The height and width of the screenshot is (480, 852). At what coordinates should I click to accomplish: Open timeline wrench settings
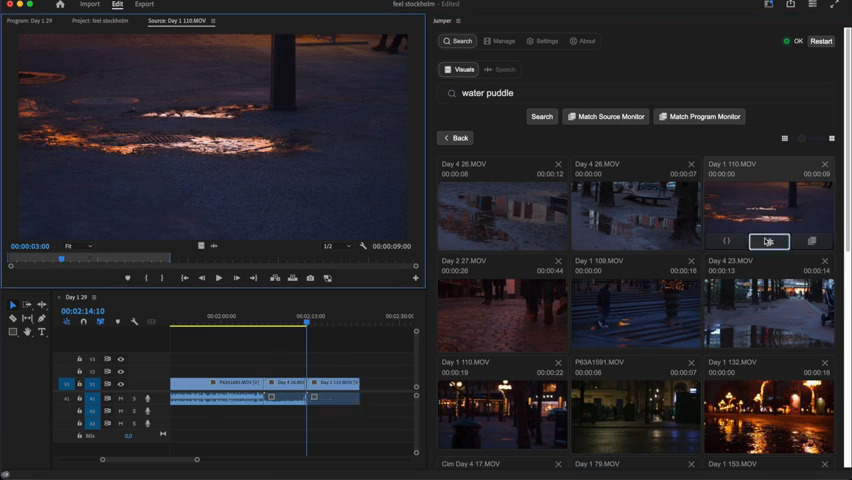pos(135,322)
